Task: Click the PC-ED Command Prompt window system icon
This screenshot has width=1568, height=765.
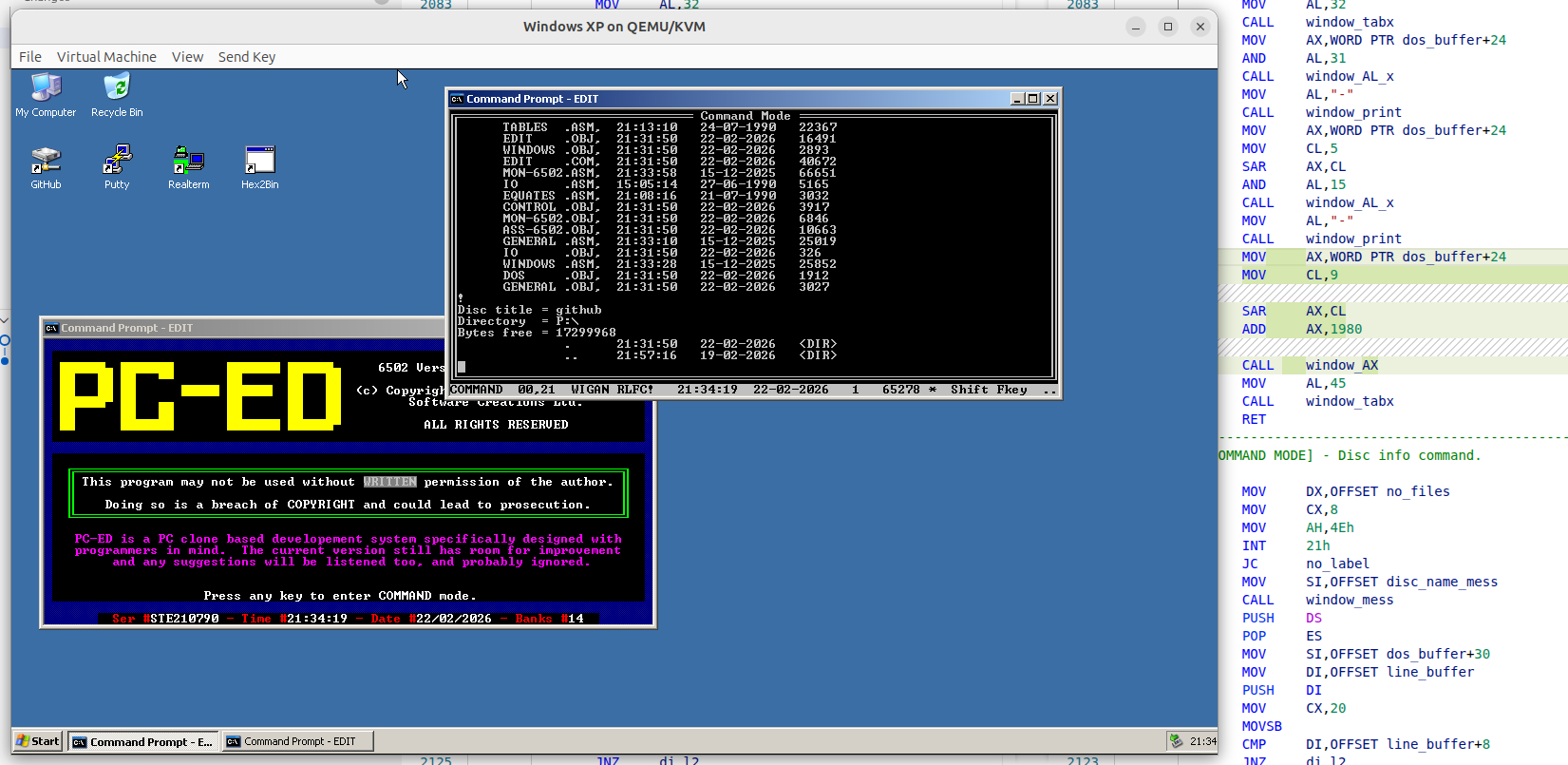Action: point(52,328)
